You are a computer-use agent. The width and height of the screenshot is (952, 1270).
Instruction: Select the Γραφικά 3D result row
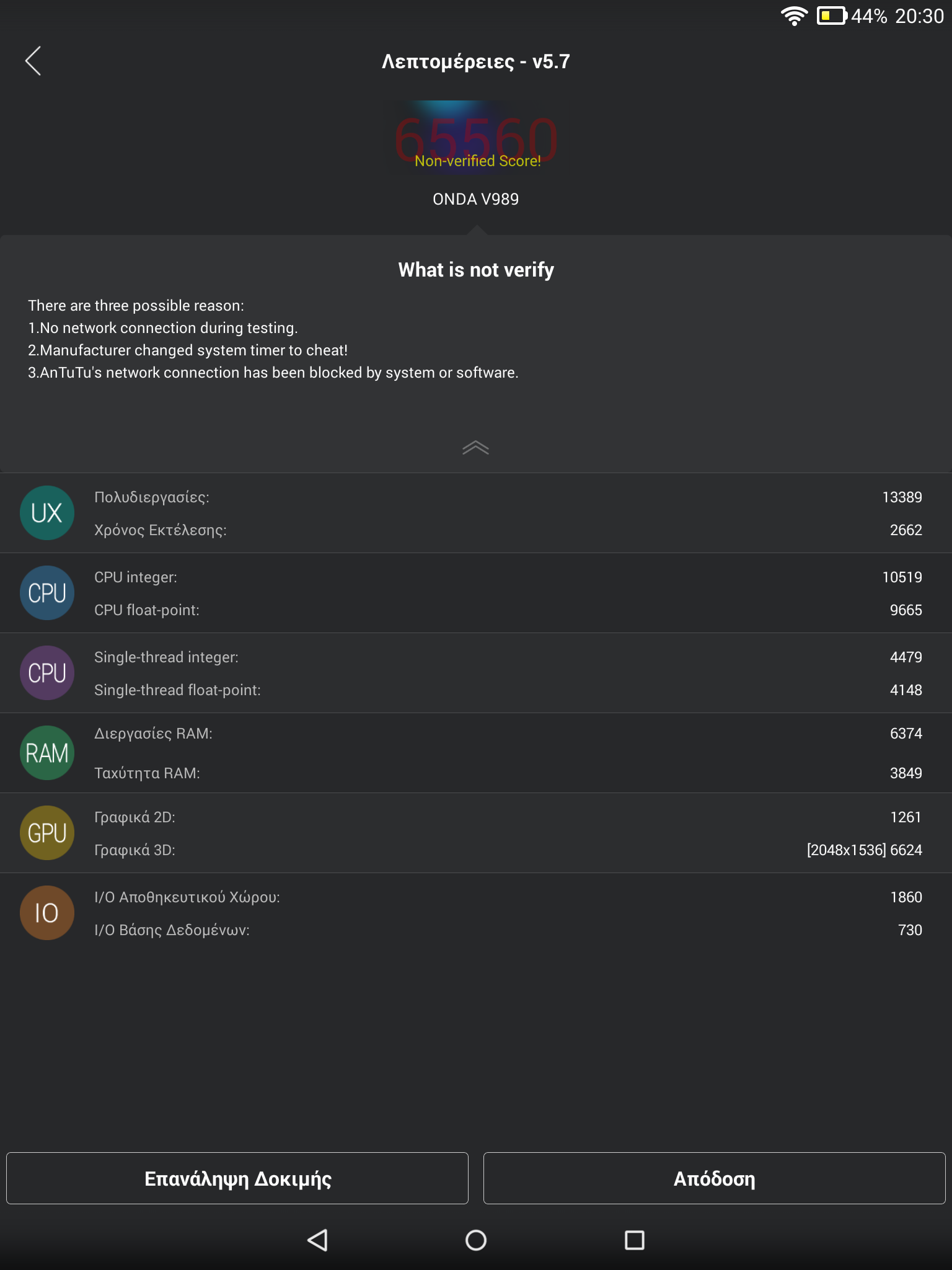pyautogui.click(x=476, y=850)
